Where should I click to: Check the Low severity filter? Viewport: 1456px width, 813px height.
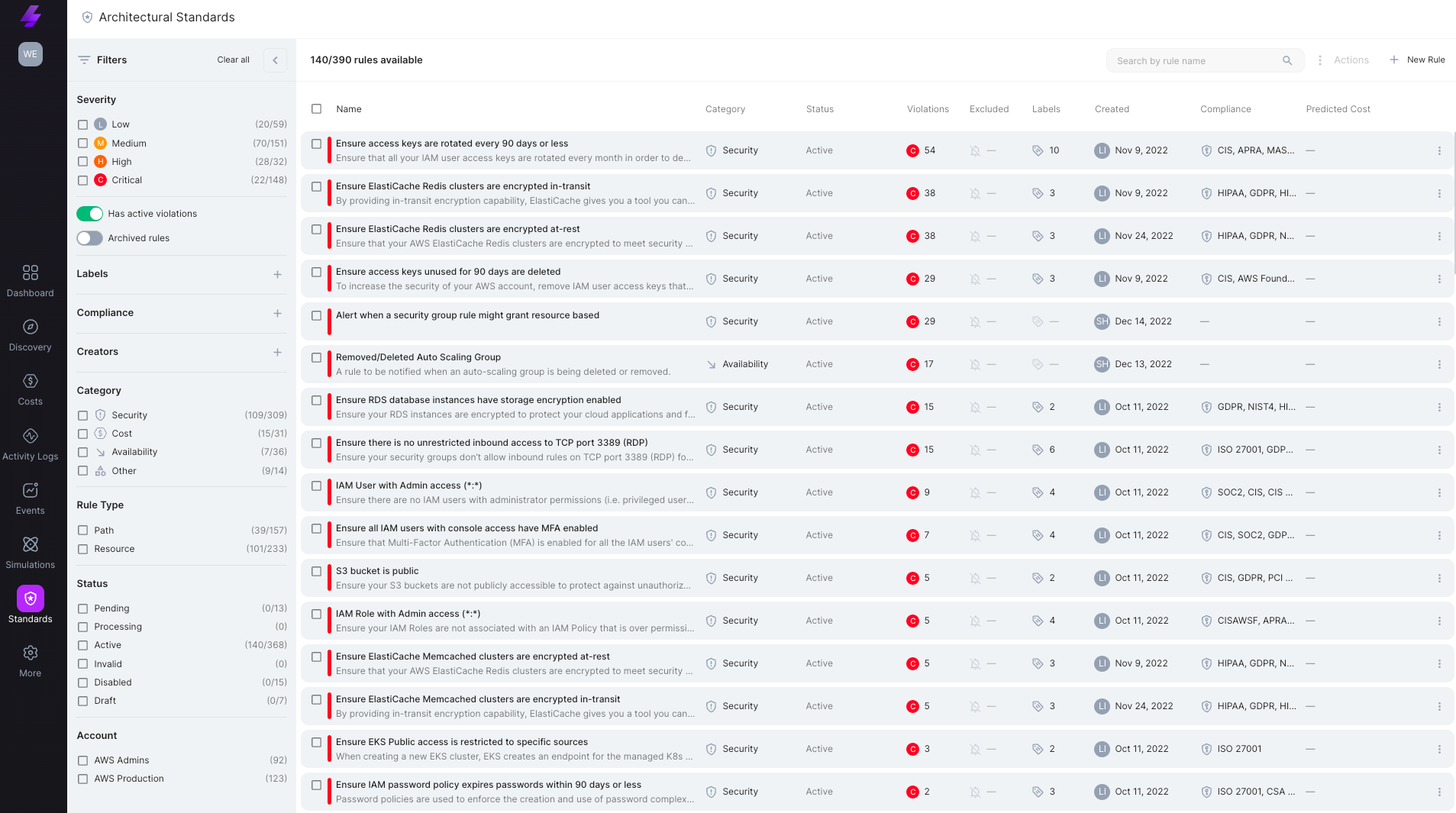click(x=82, y=124)
